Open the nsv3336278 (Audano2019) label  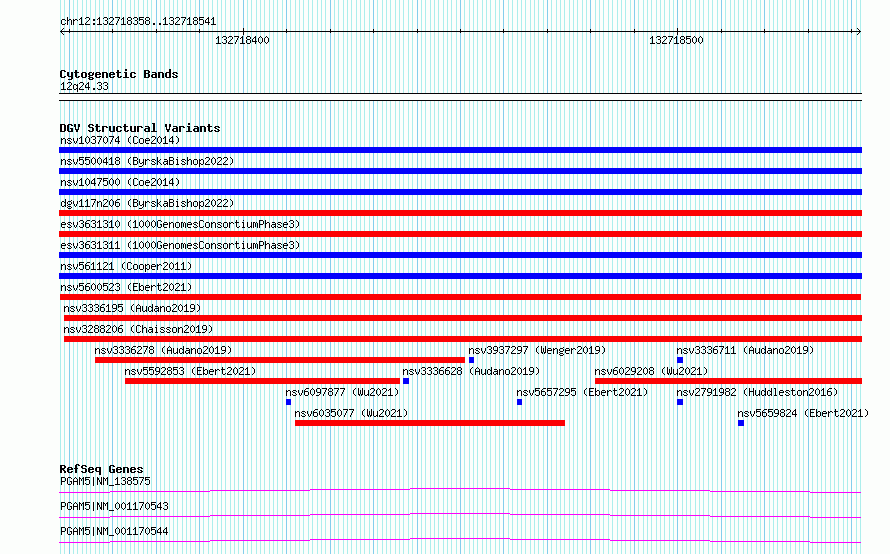163,350
